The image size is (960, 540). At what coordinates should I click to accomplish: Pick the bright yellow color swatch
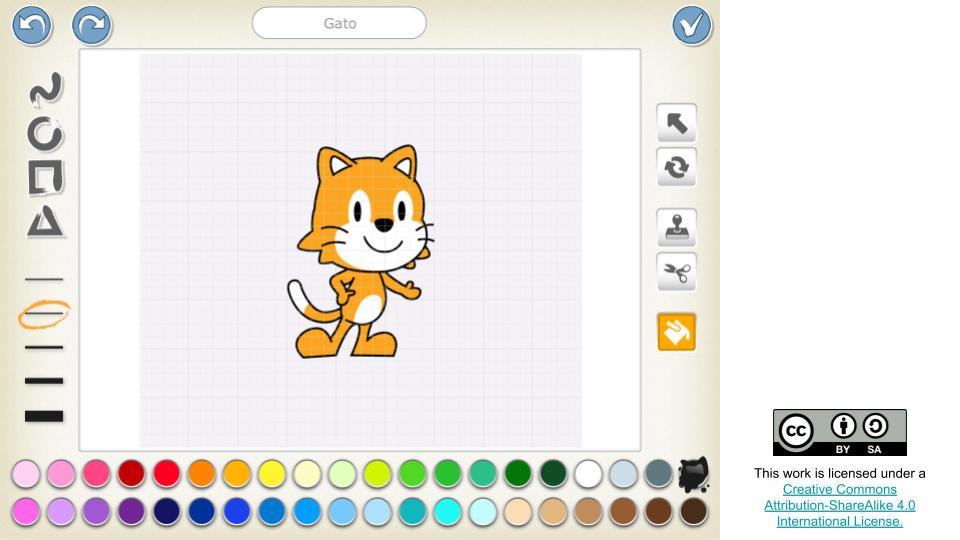(x=272, y=474)
